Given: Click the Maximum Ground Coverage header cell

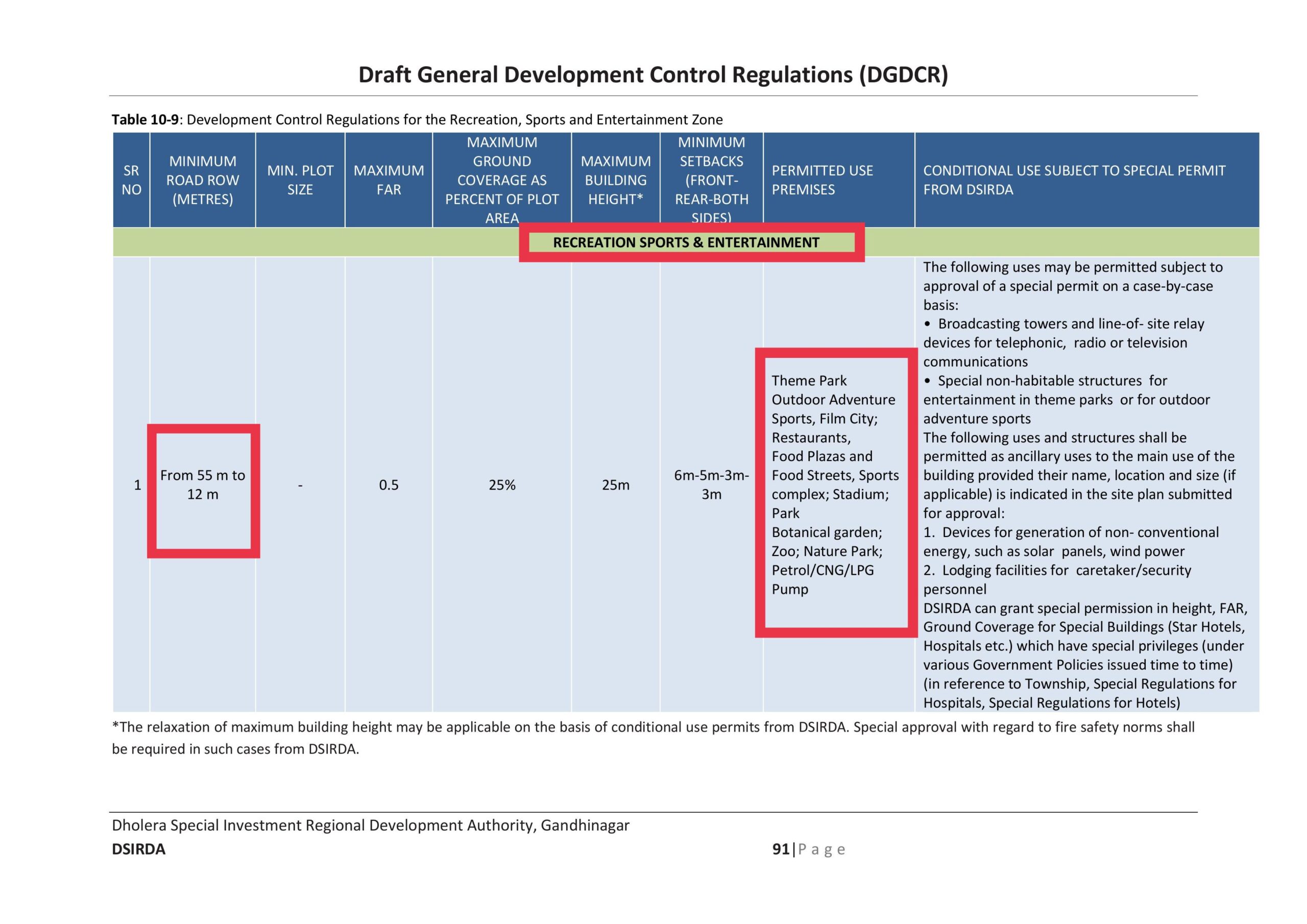Looking at the screenshot, I should click(x=501, y=180).
